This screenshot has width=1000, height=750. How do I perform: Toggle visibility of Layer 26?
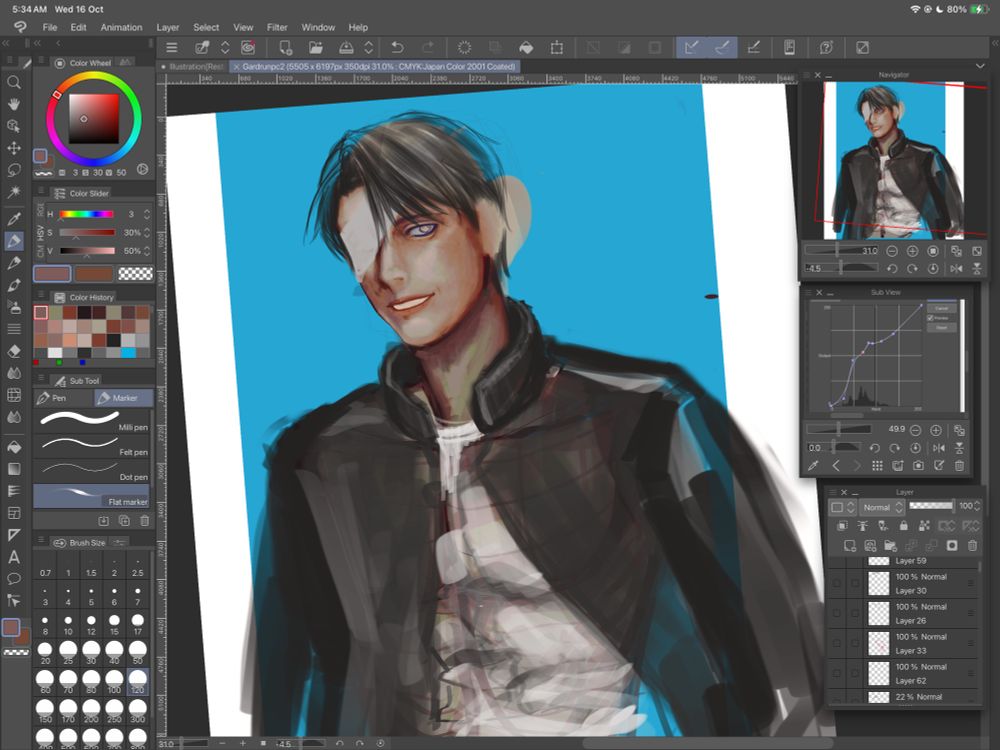837,613
